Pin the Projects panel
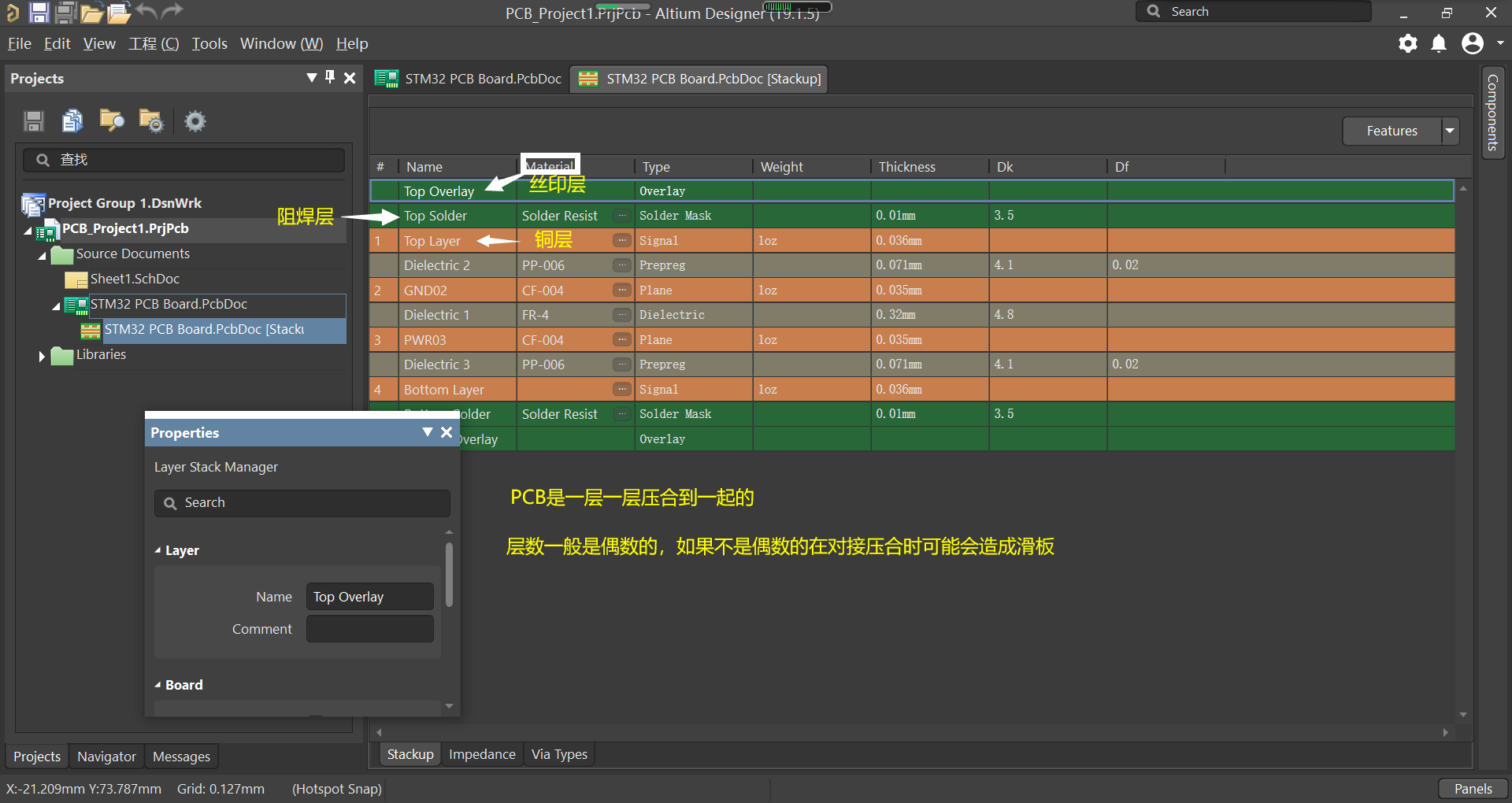Screen dimensions: 1512x803 pos(330,77)
